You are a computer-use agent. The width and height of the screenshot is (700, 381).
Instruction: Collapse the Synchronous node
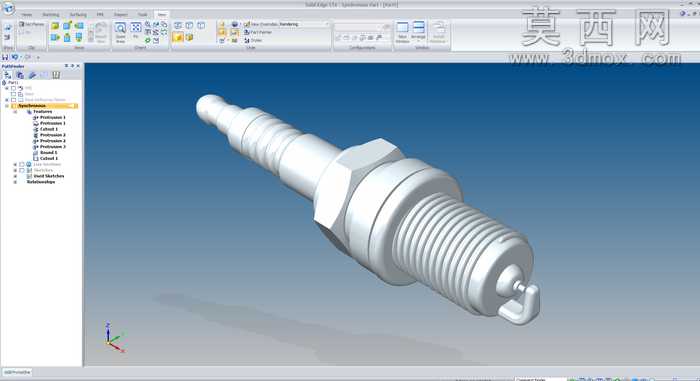tap(7, 106)
